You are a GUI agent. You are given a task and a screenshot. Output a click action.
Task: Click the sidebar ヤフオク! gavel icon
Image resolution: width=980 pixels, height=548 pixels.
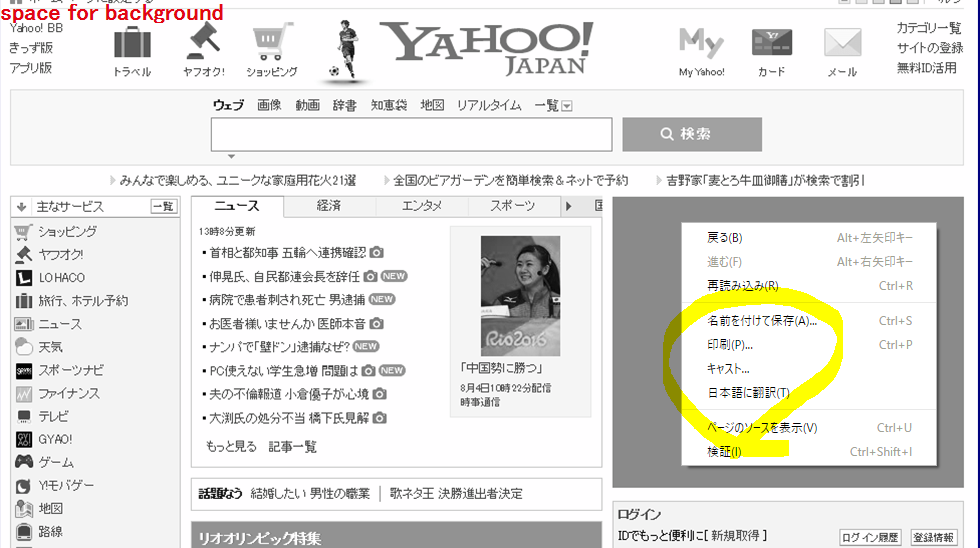point(23,255)
